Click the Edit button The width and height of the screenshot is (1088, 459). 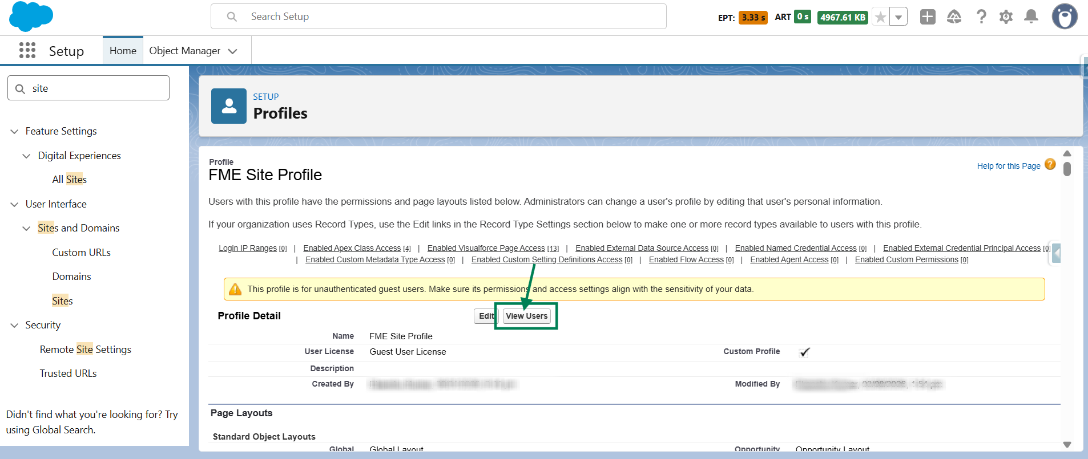coord(484,316)
